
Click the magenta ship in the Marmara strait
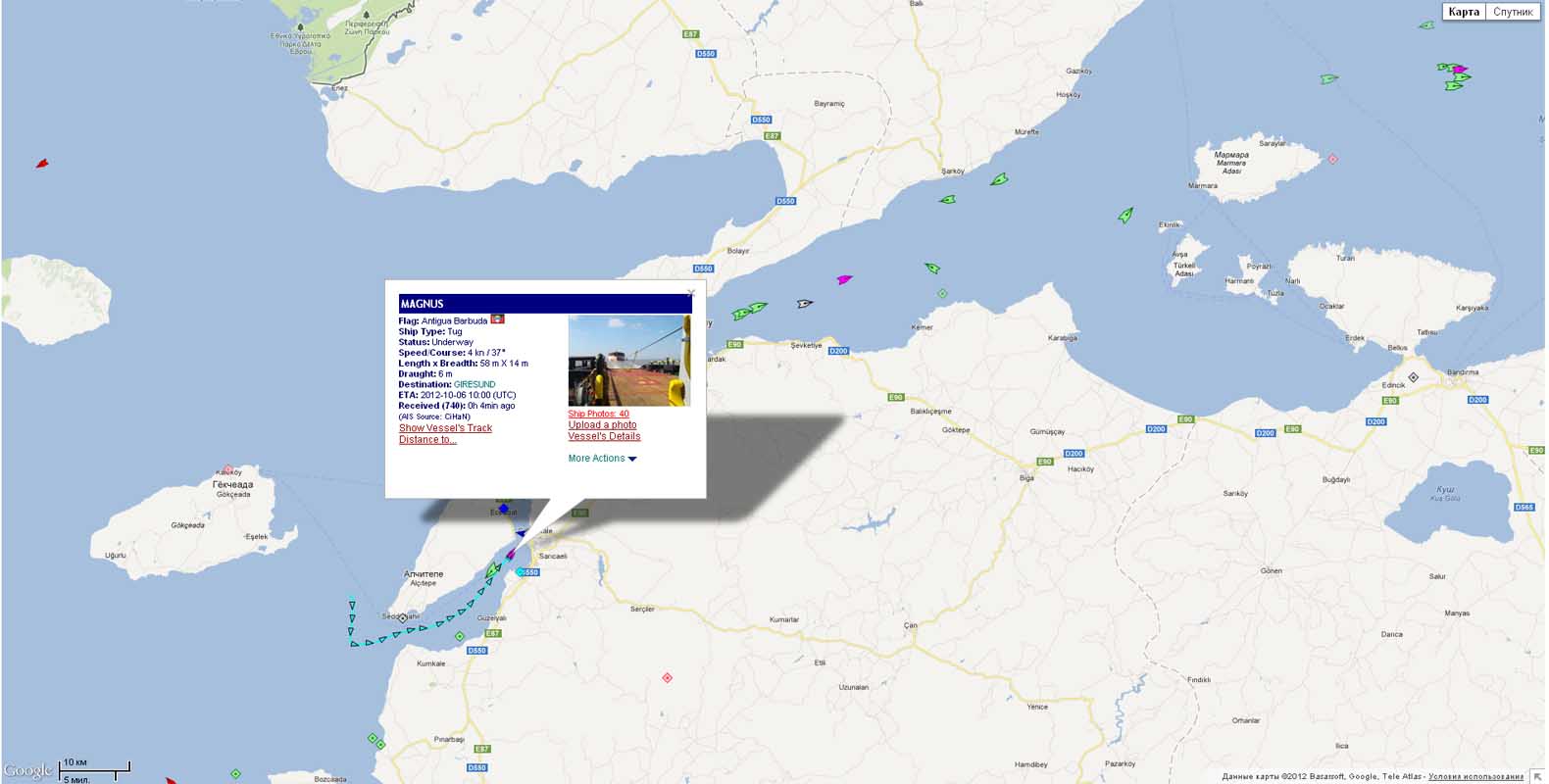tap(844, 280)
